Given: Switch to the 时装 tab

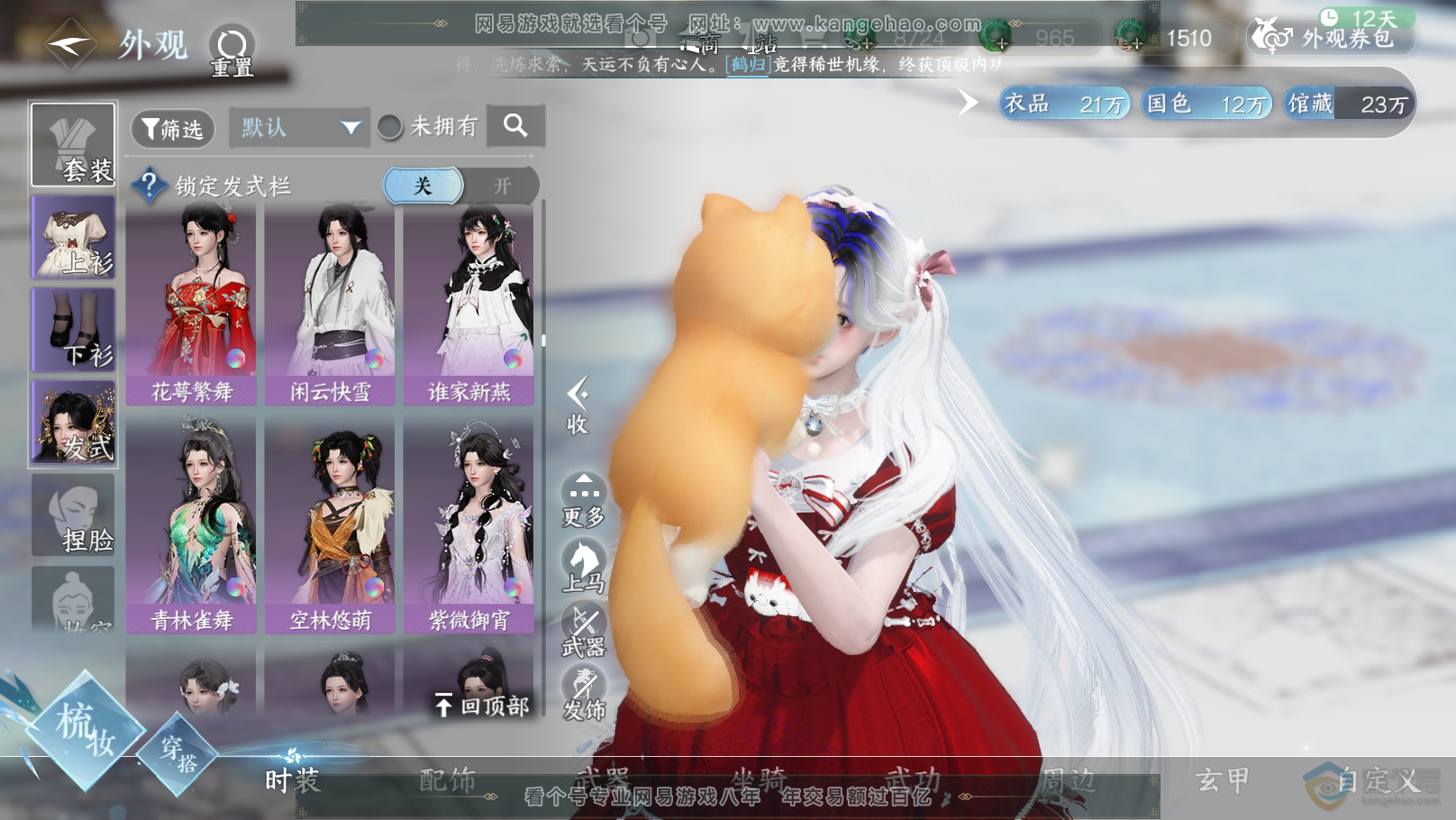Looking at the screenshot, I should (x=293, y=779).
